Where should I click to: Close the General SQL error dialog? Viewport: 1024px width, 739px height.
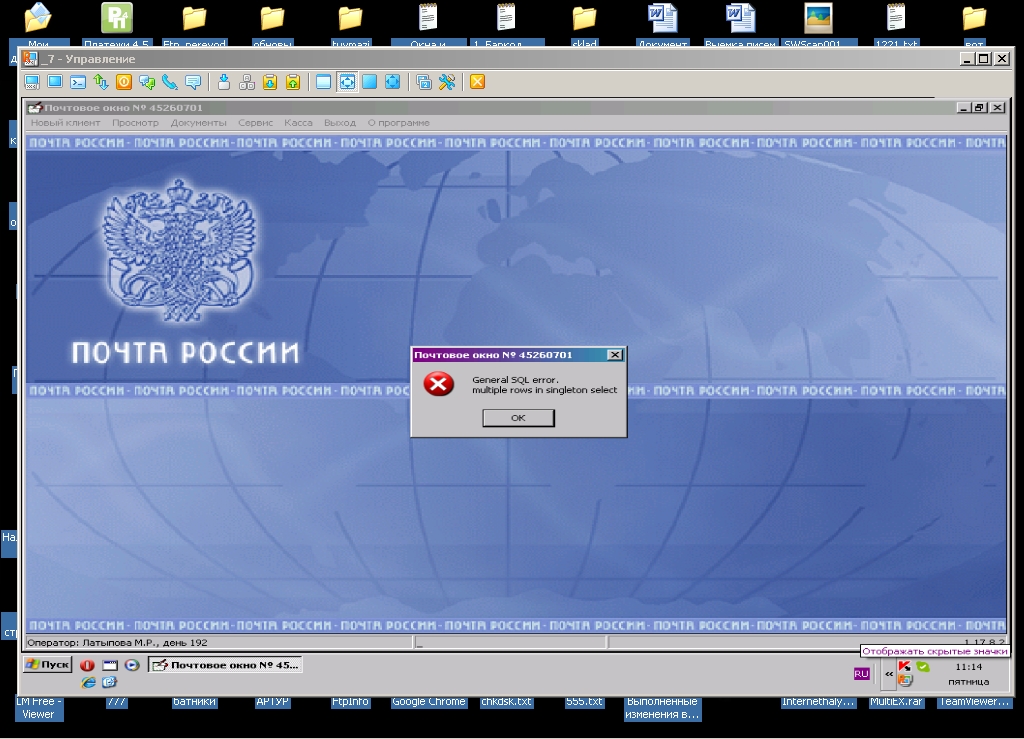615,354
